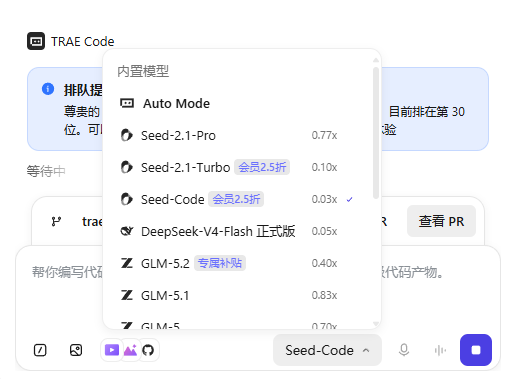Click the purple video play icon
Viewport: 510px width, 379px height.
112,350
